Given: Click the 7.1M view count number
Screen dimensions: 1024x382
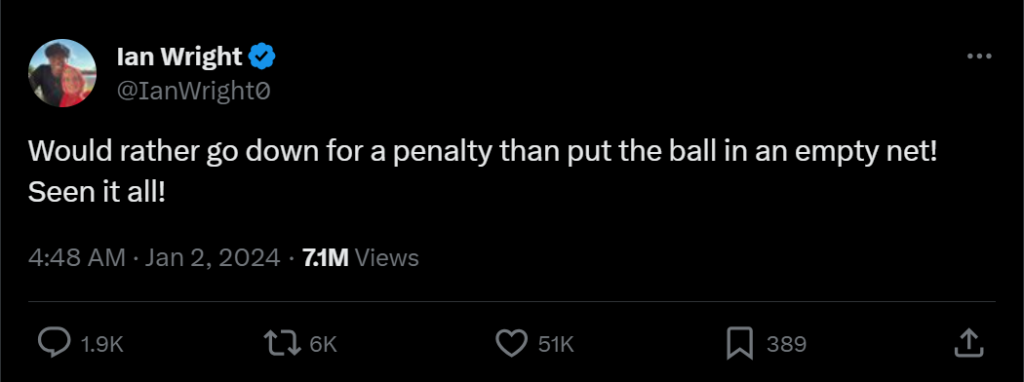Looking at the screenshot, I should 325,258.
